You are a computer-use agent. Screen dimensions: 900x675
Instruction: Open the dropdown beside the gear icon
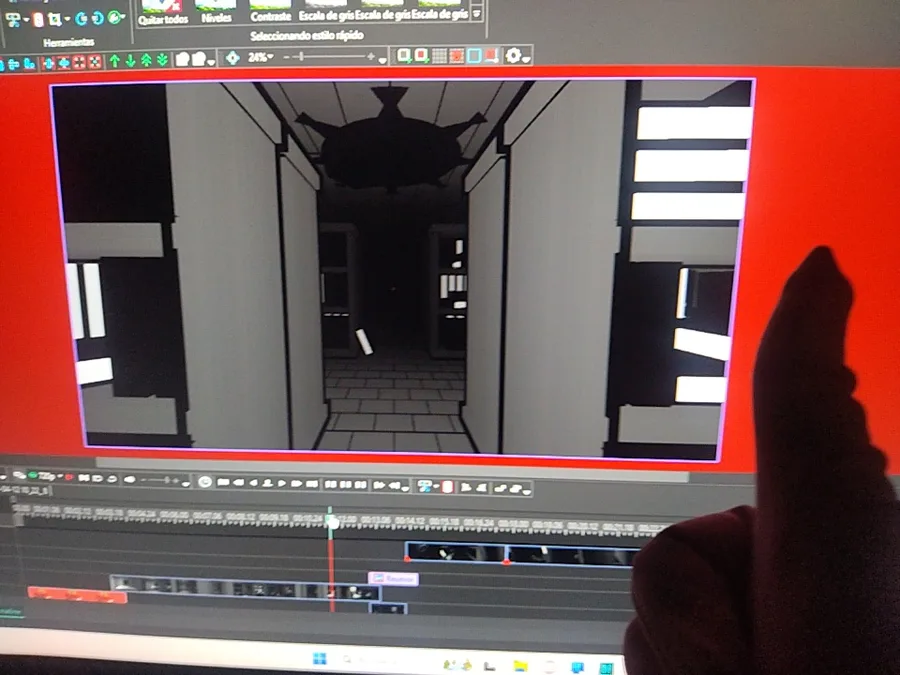tap(526, 58)
